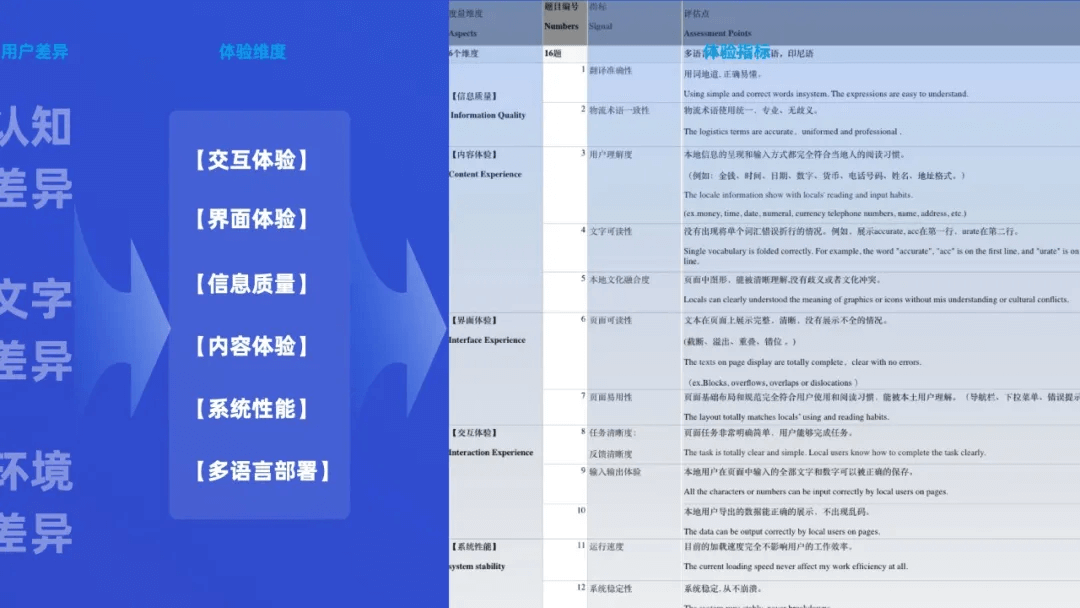Click 'The data can be output correctly' line

click(x=781, y=532)
